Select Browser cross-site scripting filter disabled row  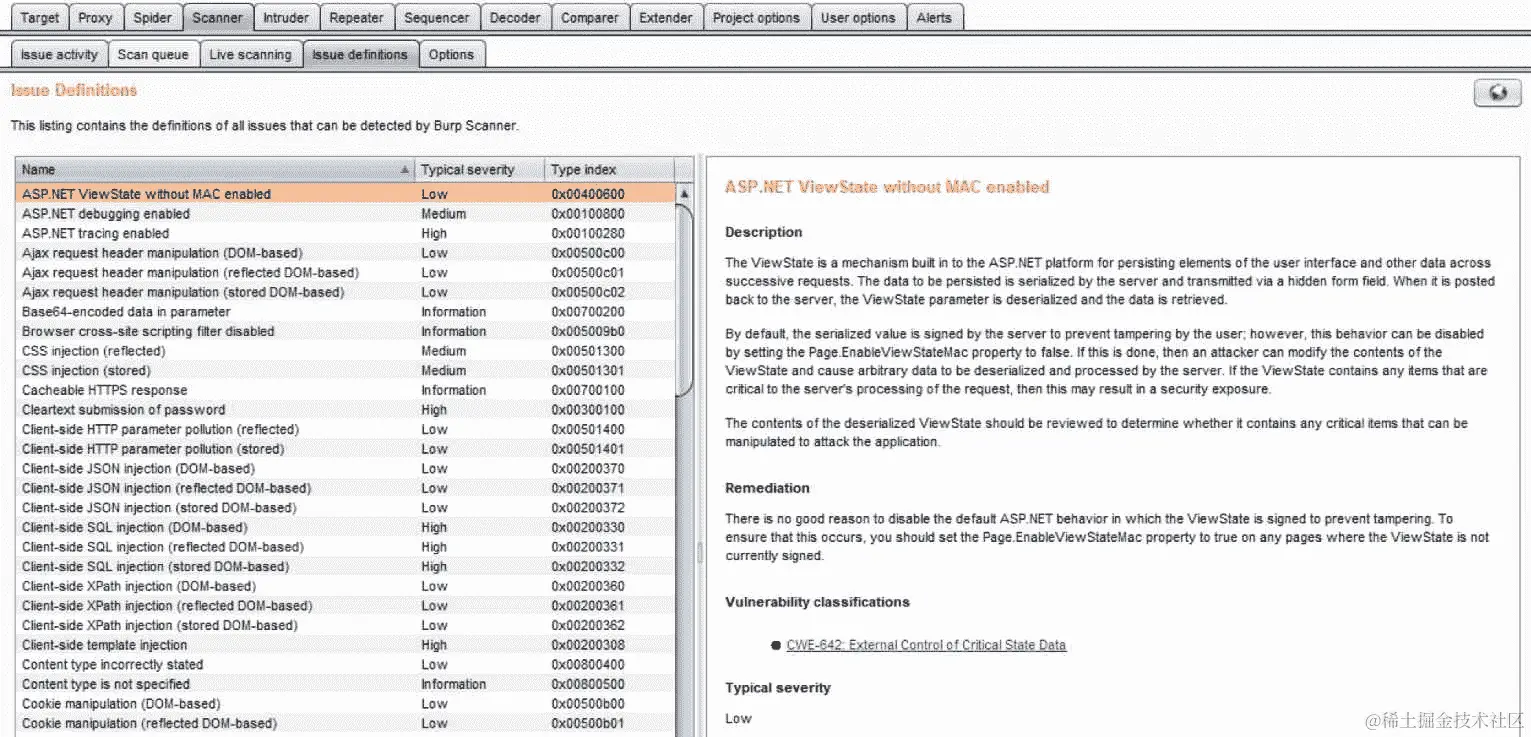346,331
